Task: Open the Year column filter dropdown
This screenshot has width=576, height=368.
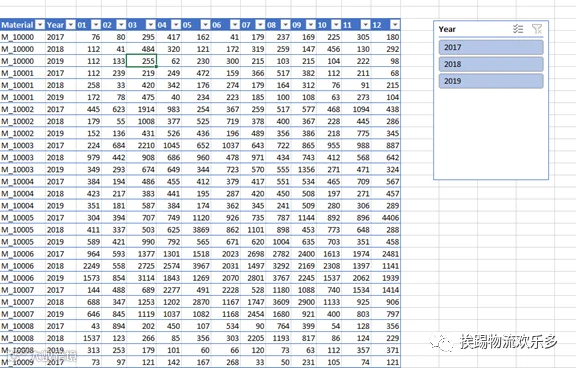Action: click(x=71, y=25)
